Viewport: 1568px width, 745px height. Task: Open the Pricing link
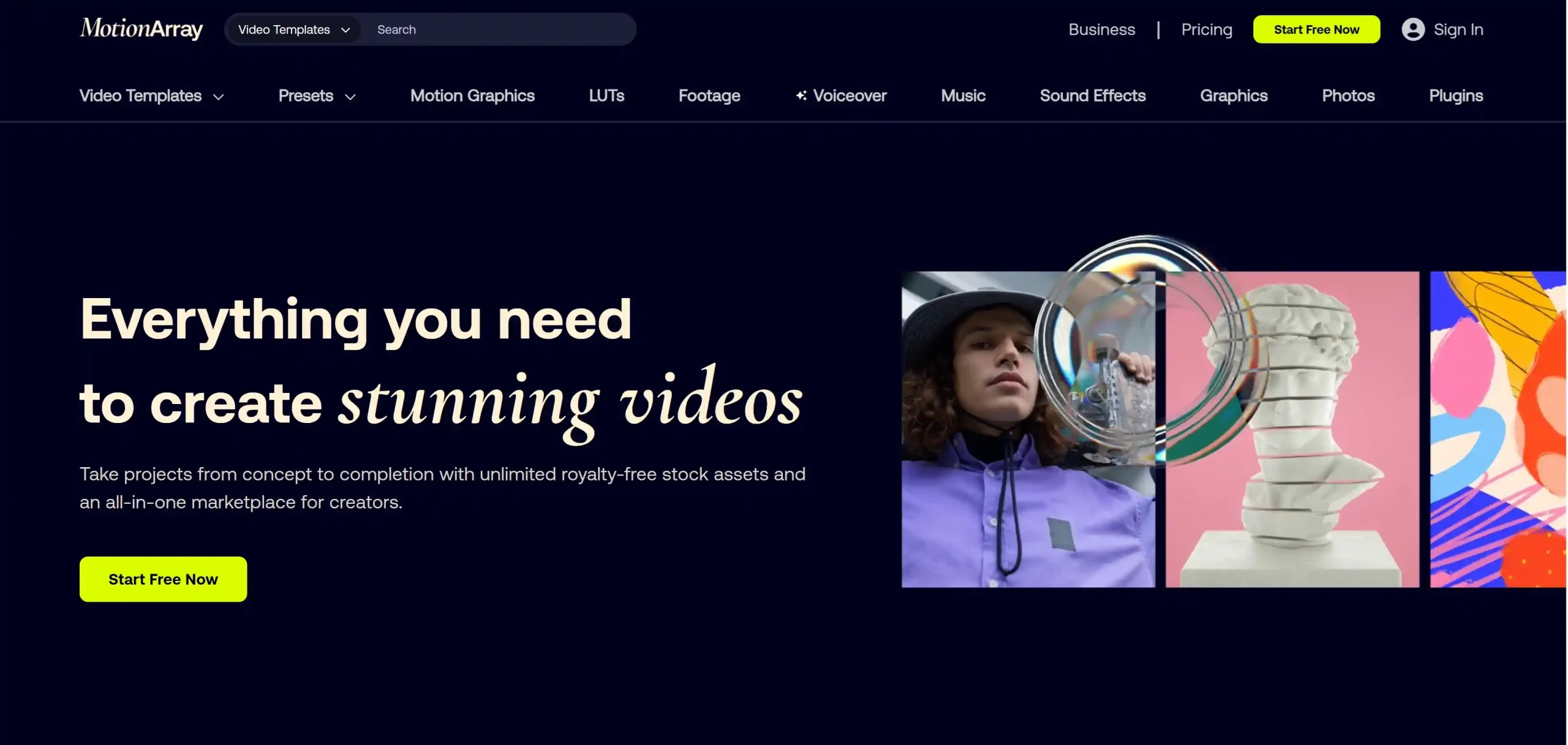(x=1206, y=29)
